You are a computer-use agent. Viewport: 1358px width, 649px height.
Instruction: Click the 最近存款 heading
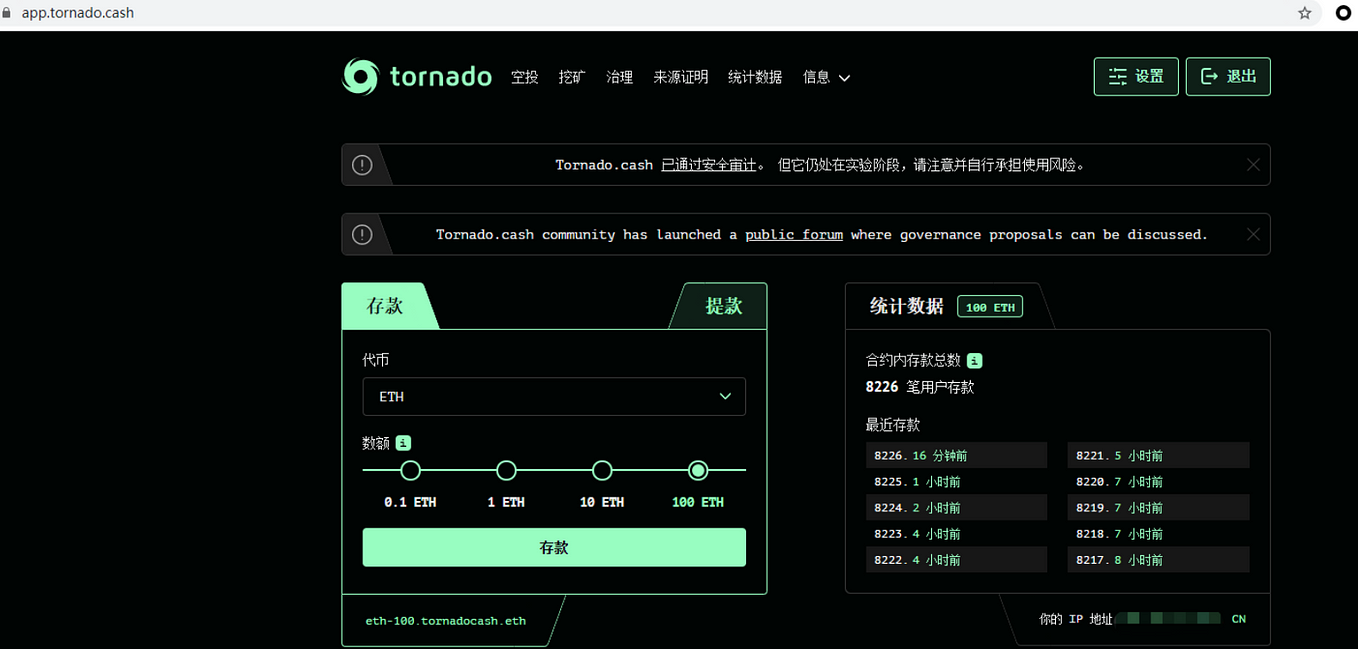tap(893, 425)
